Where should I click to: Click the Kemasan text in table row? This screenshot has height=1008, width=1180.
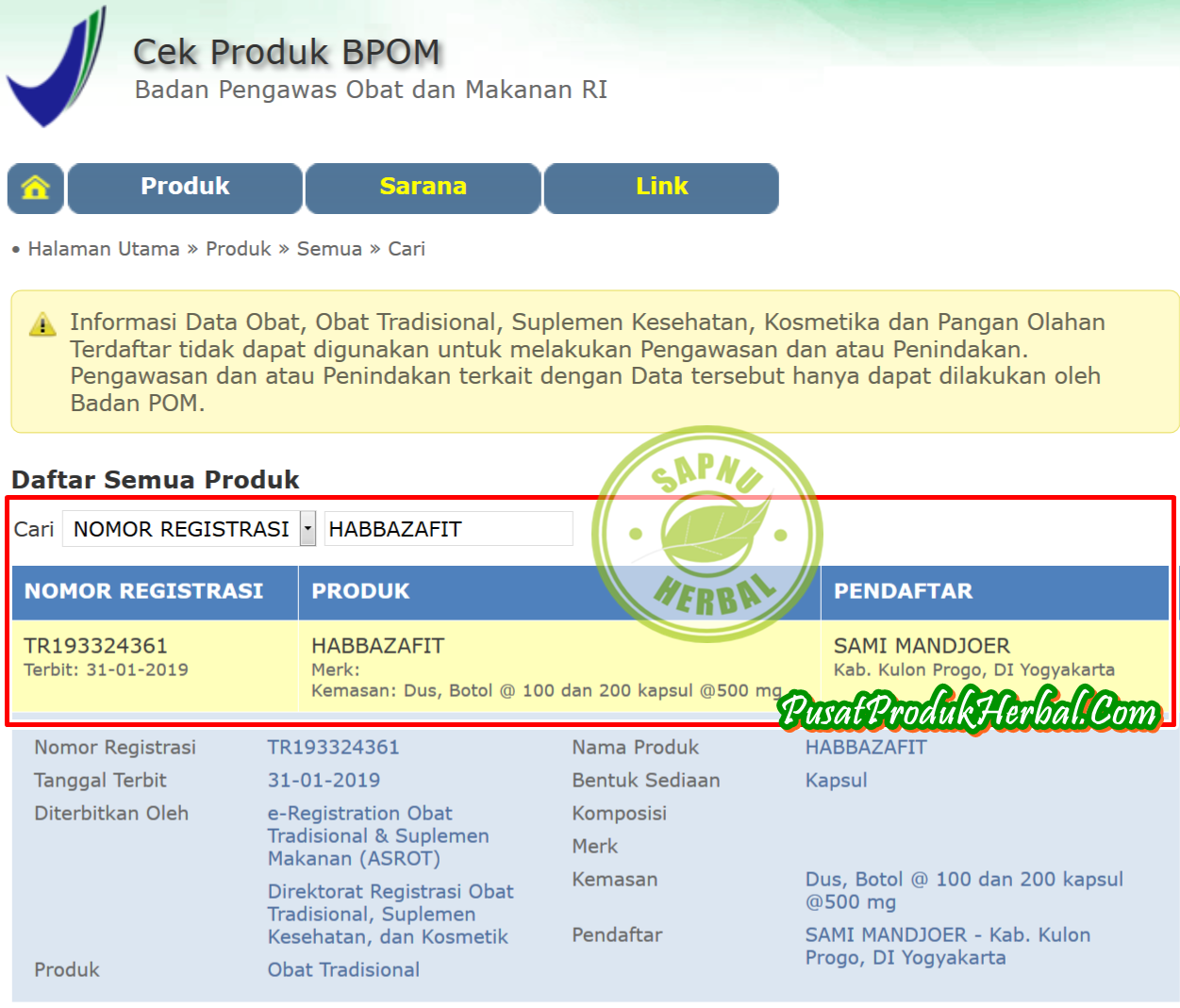546,691
